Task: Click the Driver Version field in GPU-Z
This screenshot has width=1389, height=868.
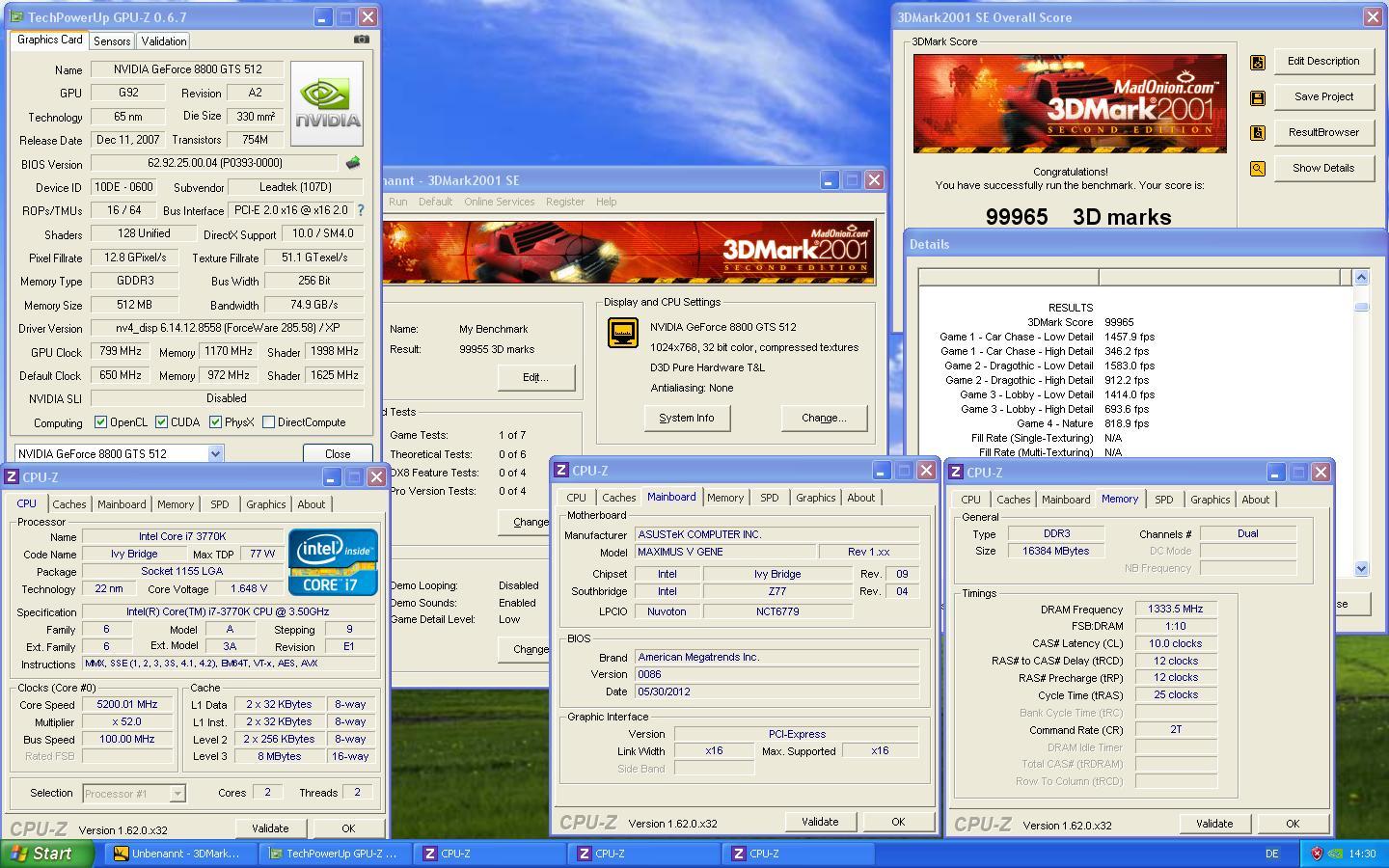Action: pyautogui.click(x=227, y=328)
